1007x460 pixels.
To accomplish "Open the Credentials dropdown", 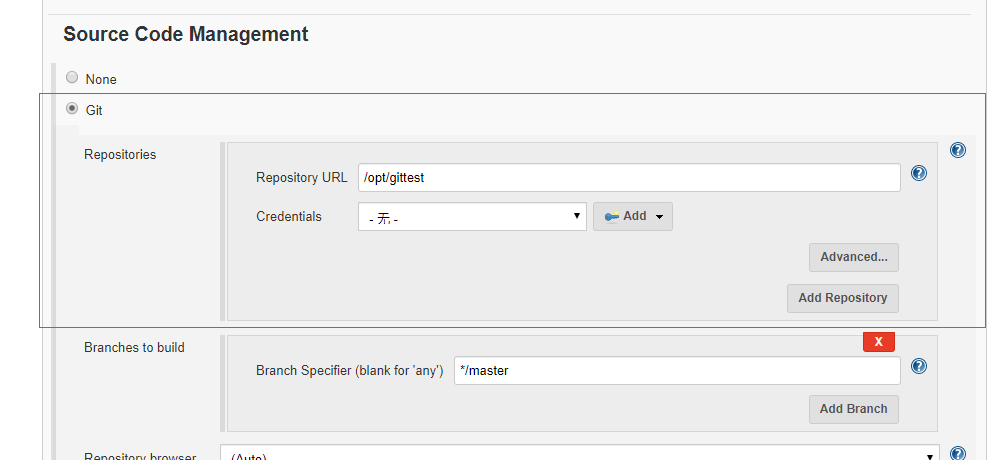I will [472, 216].
